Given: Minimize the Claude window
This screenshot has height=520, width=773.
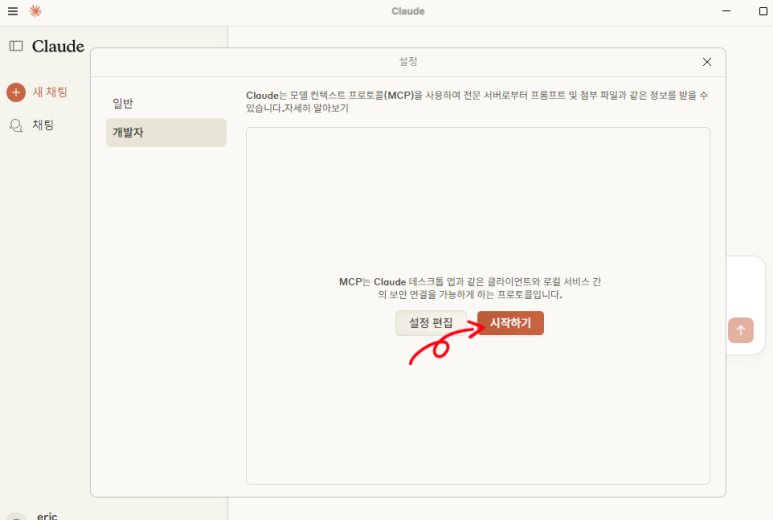Looking at the screenshot, I should click(726, 11).
